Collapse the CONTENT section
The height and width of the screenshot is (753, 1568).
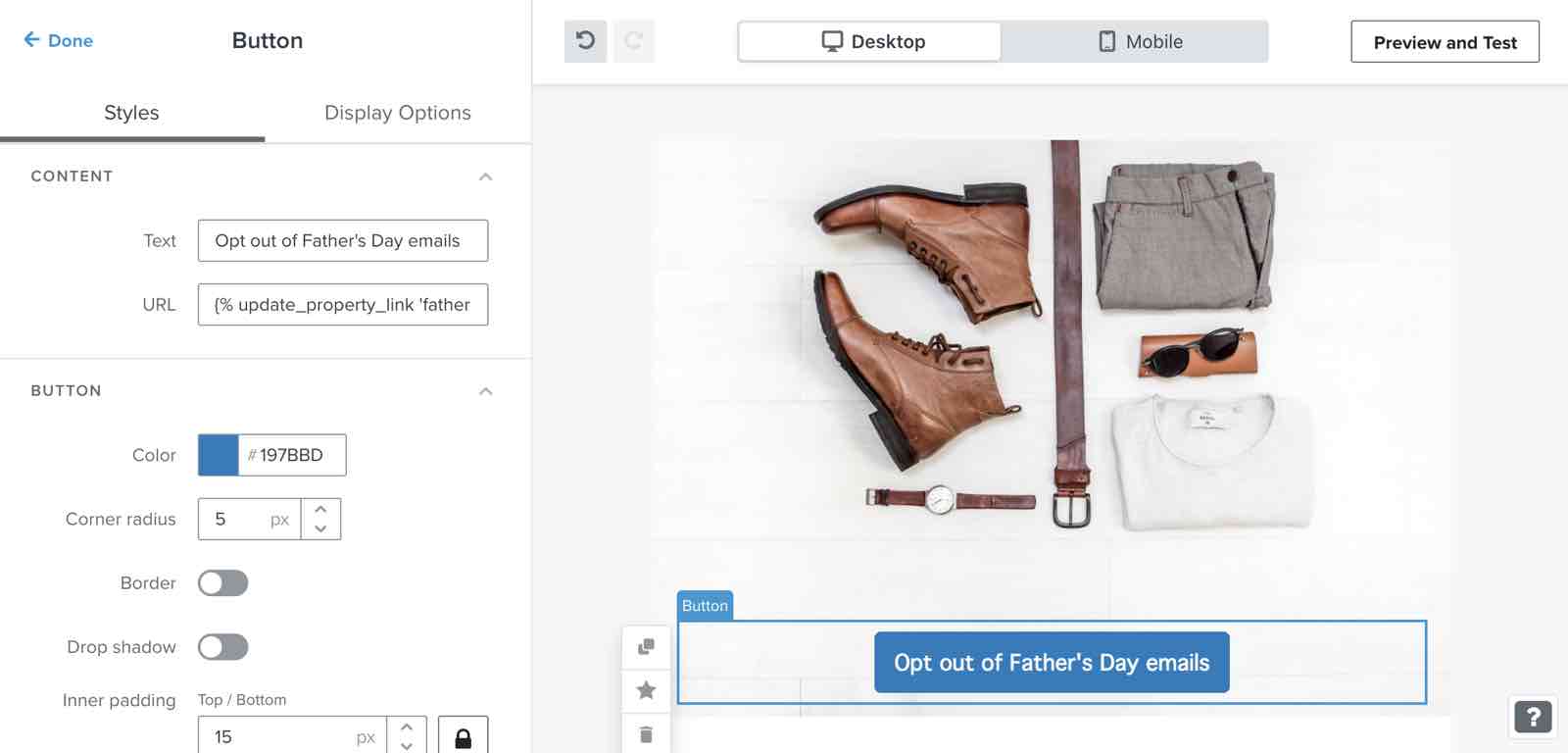click(x=483, y=176)
